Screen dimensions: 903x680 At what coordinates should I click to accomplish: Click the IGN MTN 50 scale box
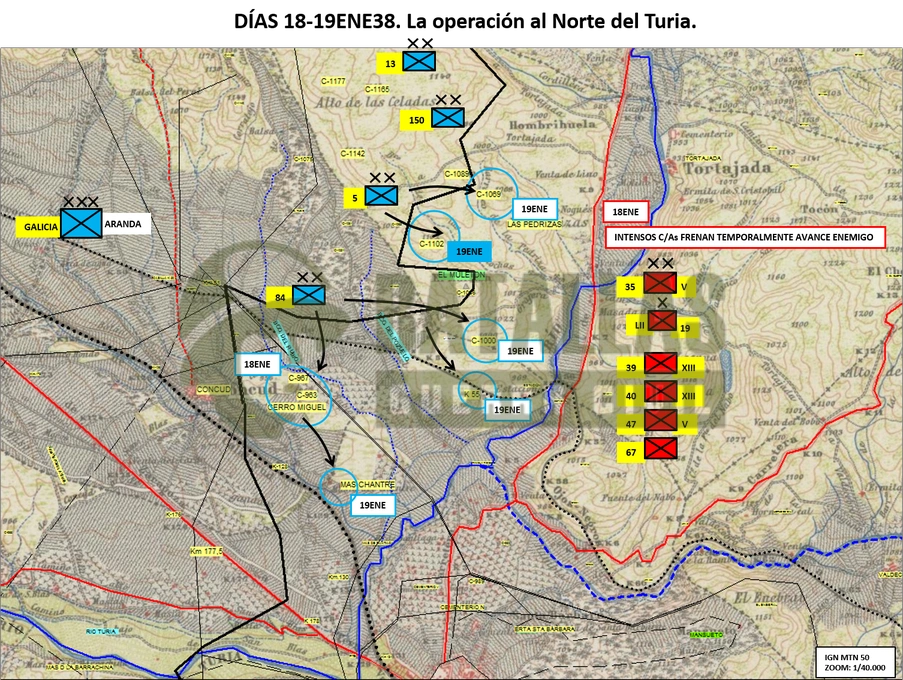[855, 662]
